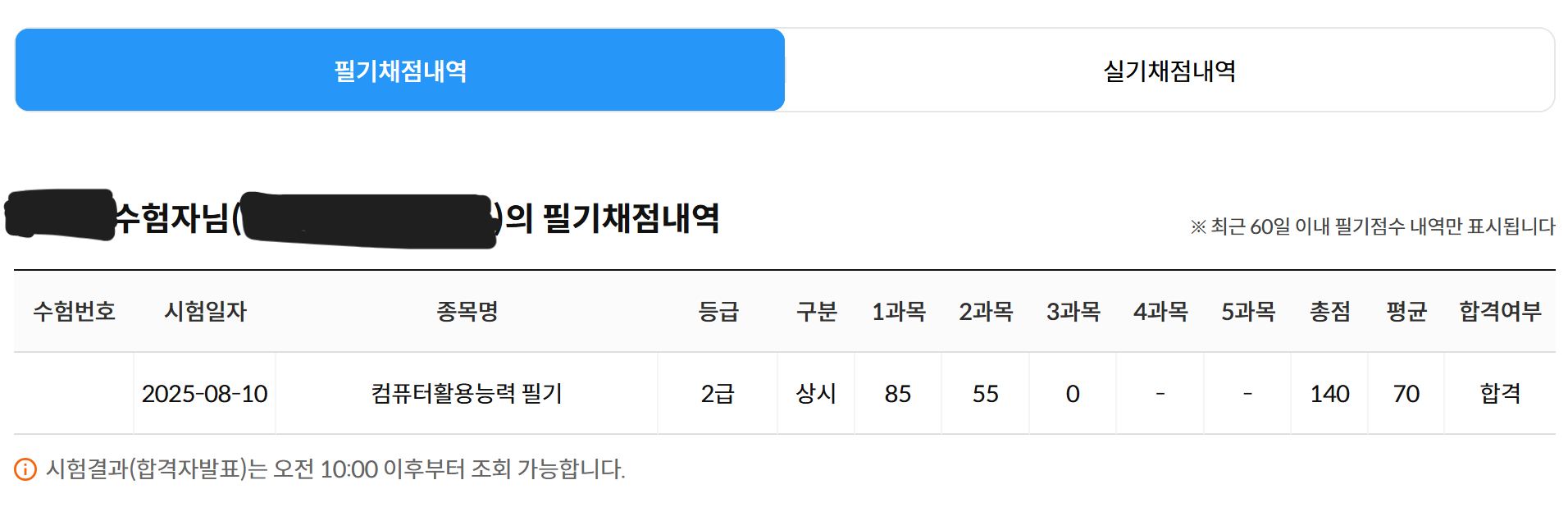Click the 종목명 column header

point(467,312)
